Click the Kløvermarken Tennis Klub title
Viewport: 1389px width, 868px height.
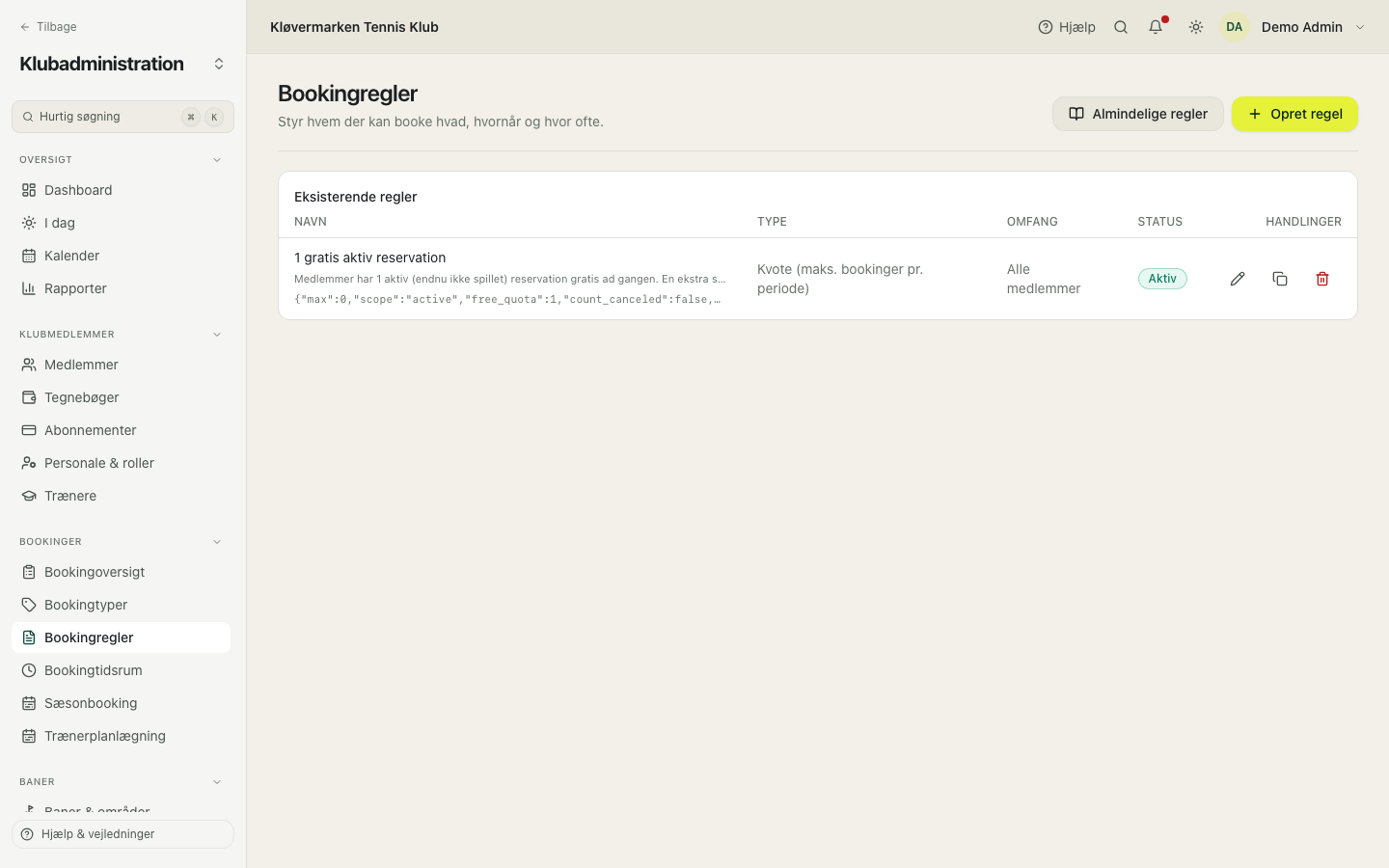click(354, 27)
